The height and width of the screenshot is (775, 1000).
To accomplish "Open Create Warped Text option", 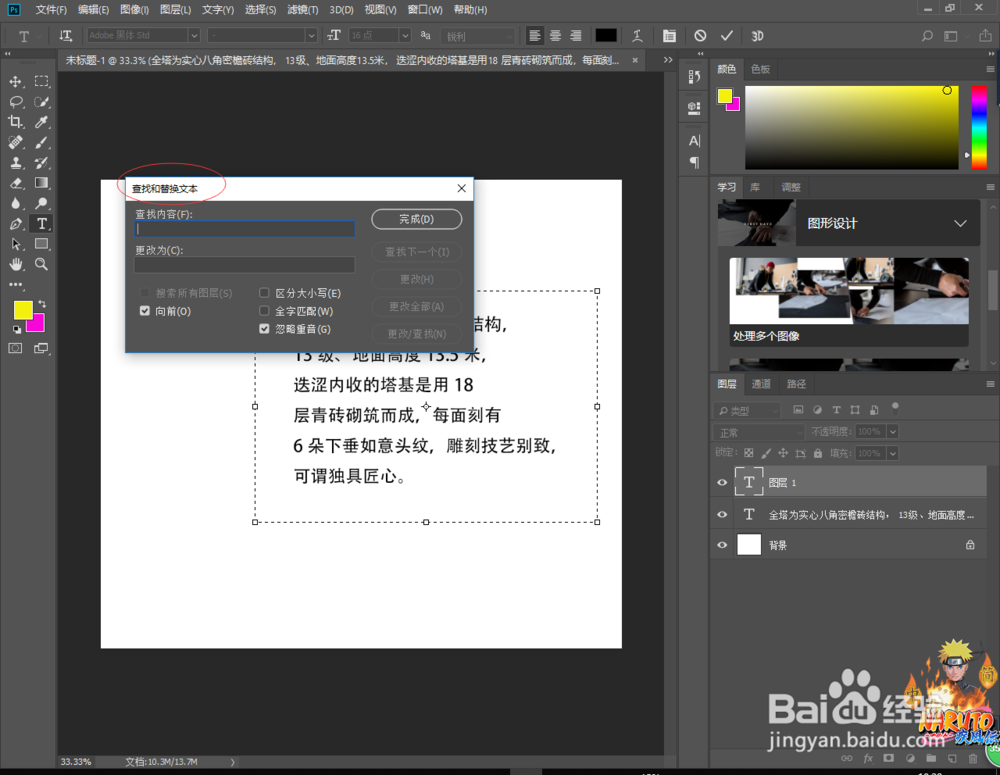I will click(637, 36).
